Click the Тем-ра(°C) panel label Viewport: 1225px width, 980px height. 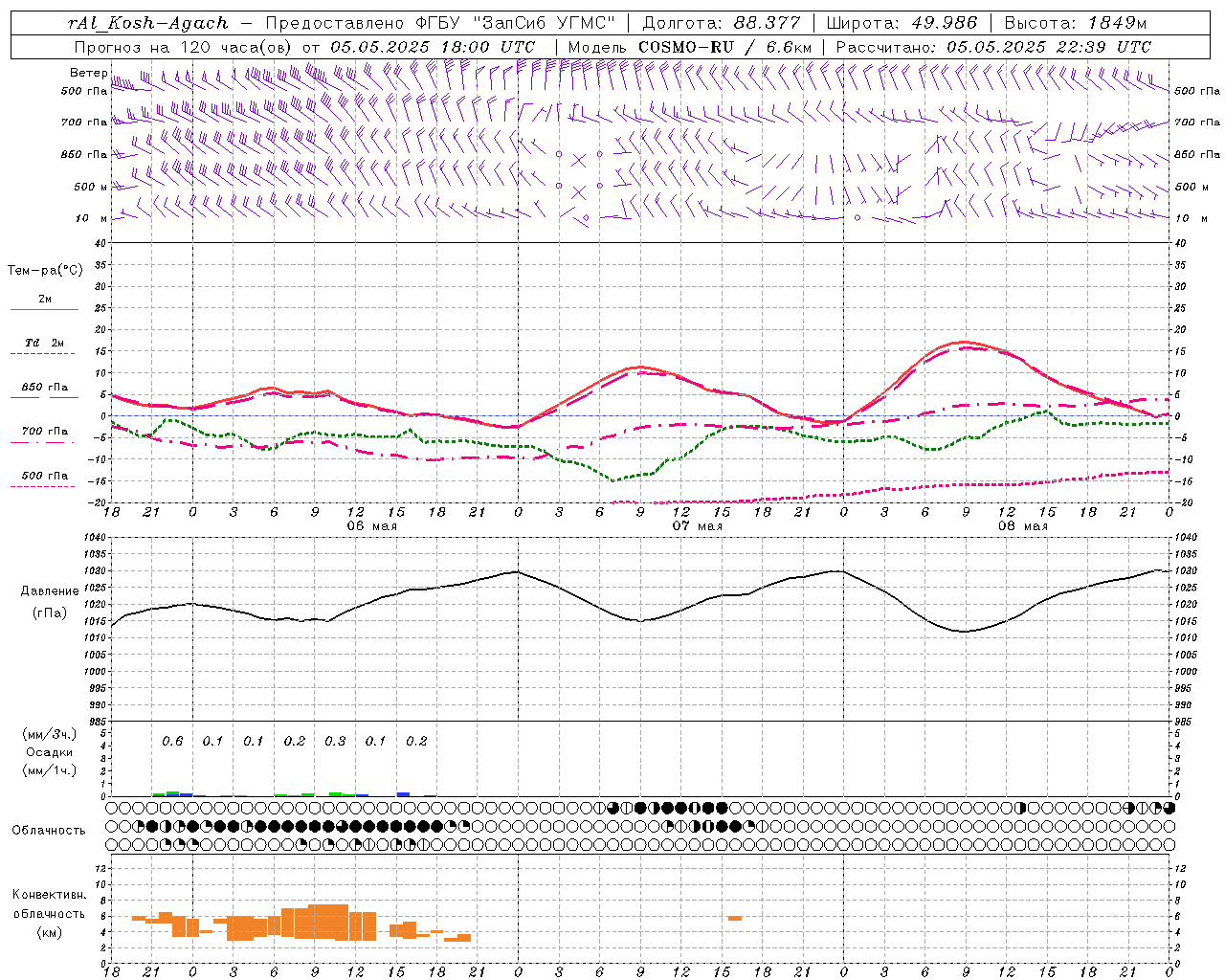[45, 271]
